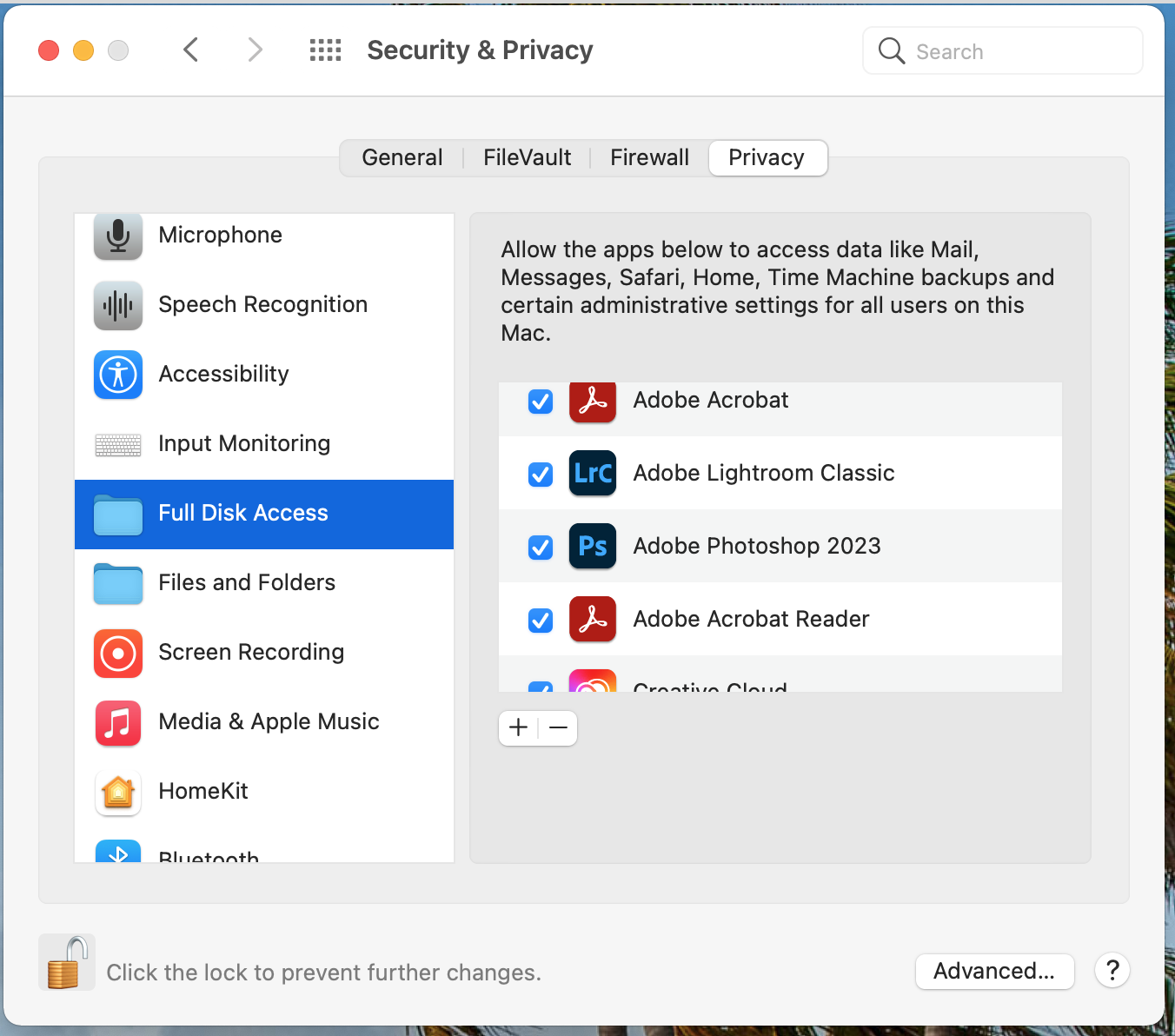1175x1036 pixels.
Task: Switch to the General tab
Action: (402, 157)
